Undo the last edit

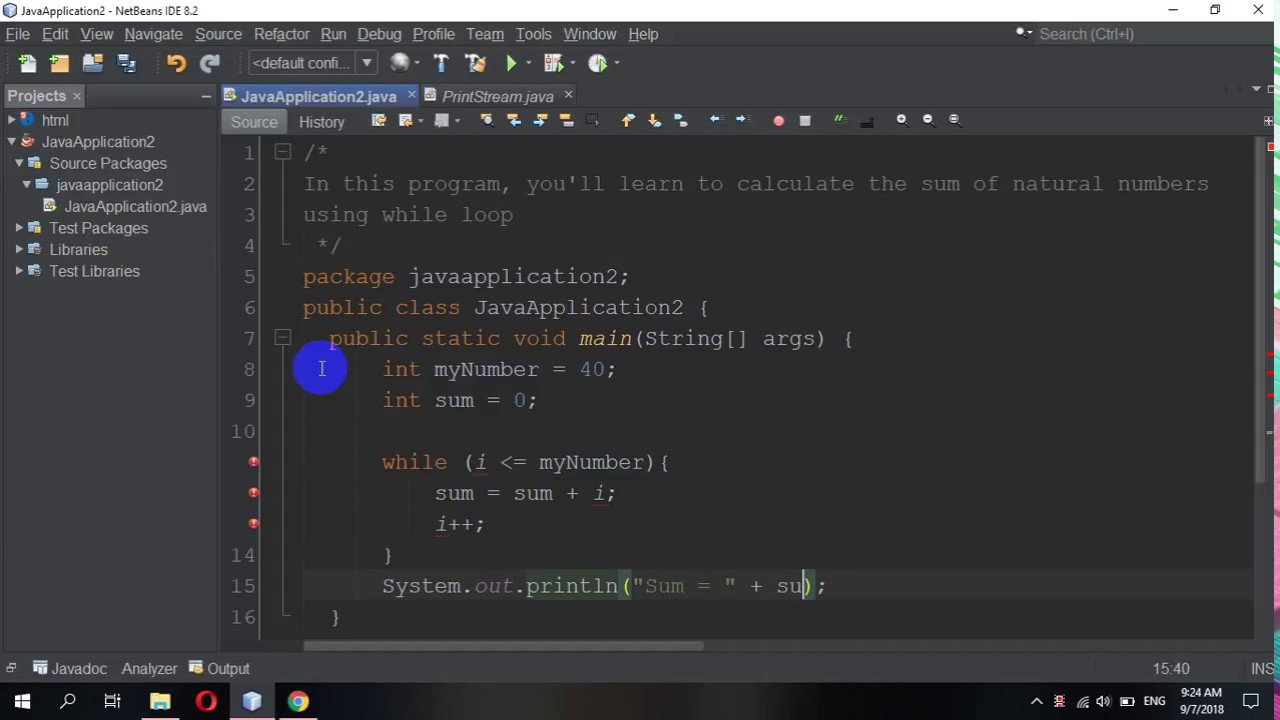coord(176,63)
